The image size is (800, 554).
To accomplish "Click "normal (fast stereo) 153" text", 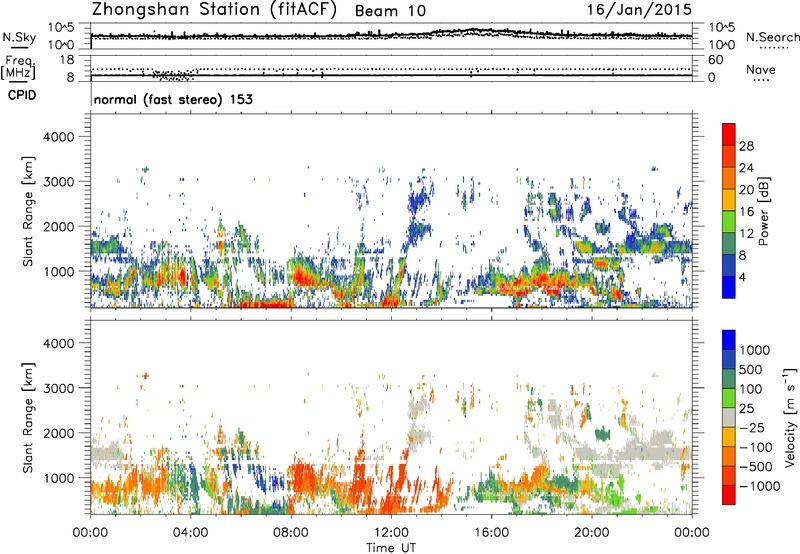I will (173, 99).
